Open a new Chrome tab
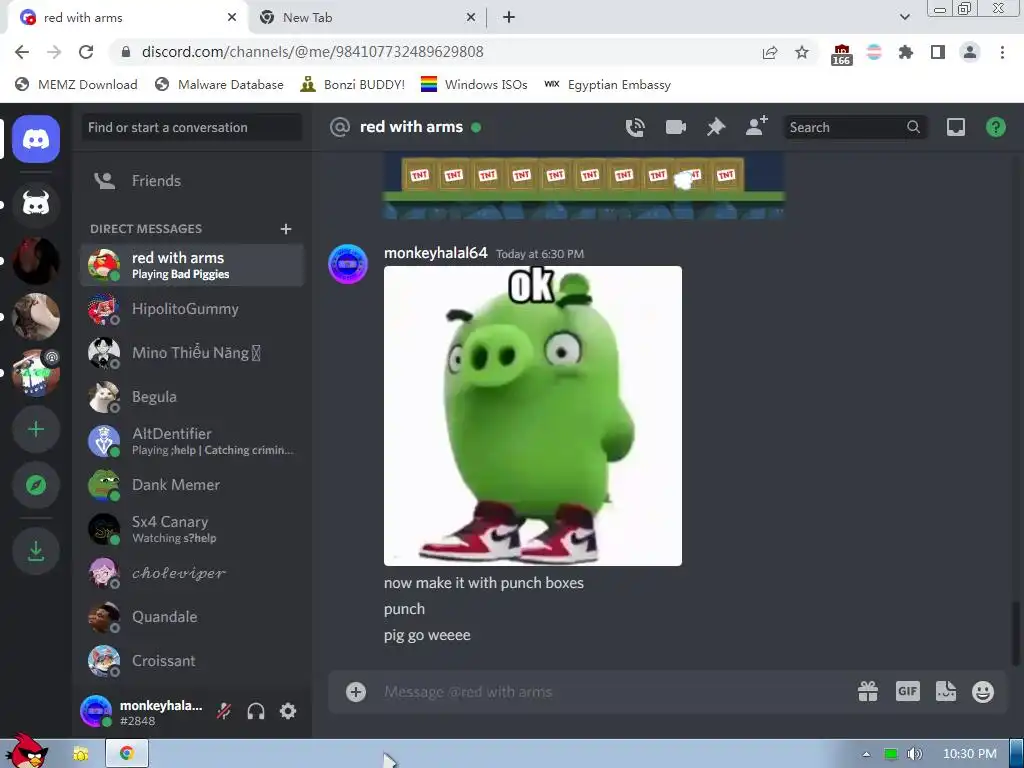The width and height of the screenshot is (1024, 768). click(x=509, y=18)
